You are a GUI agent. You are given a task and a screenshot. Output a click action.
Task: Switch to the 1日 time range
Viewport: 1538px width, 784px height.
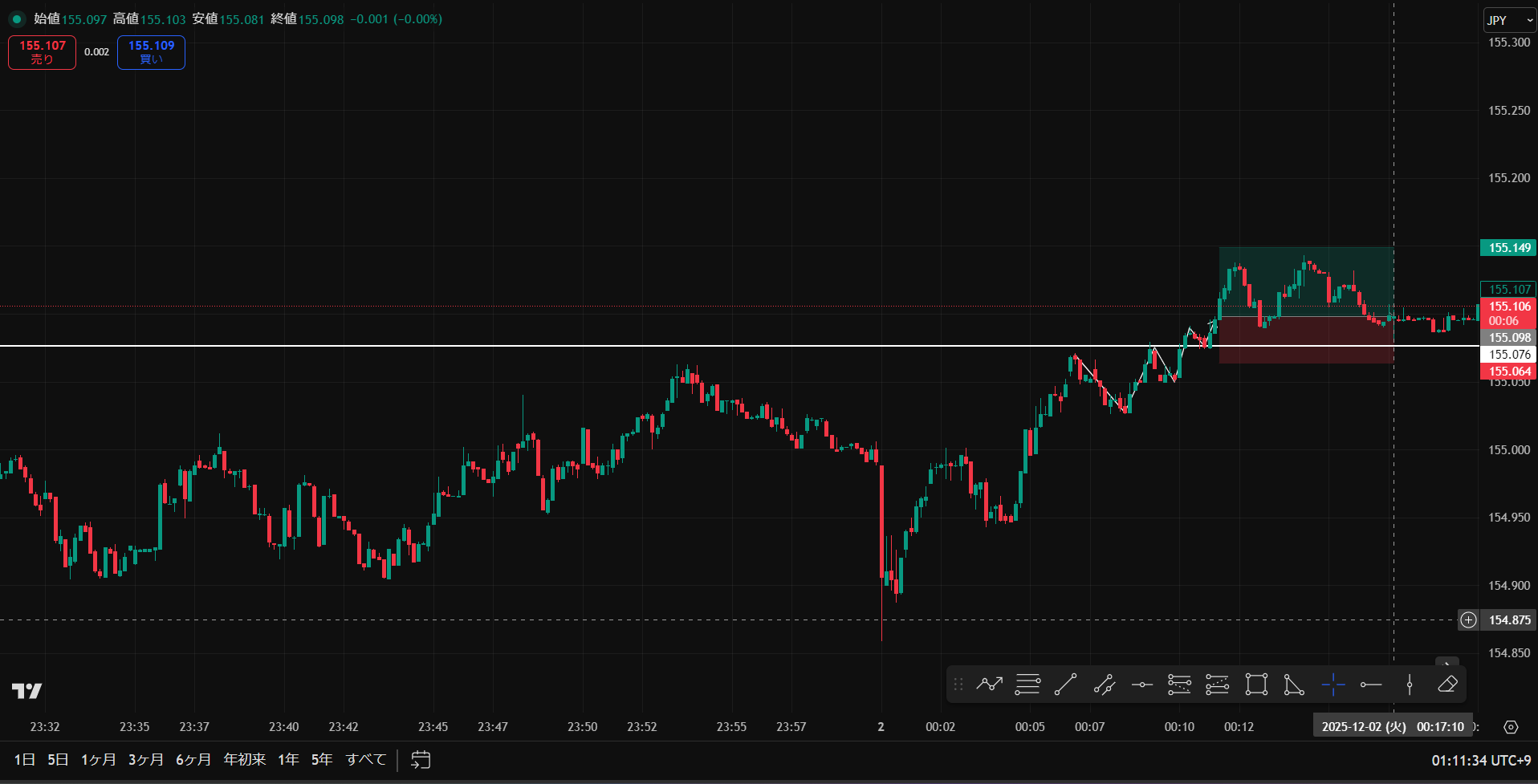point(25,760)
